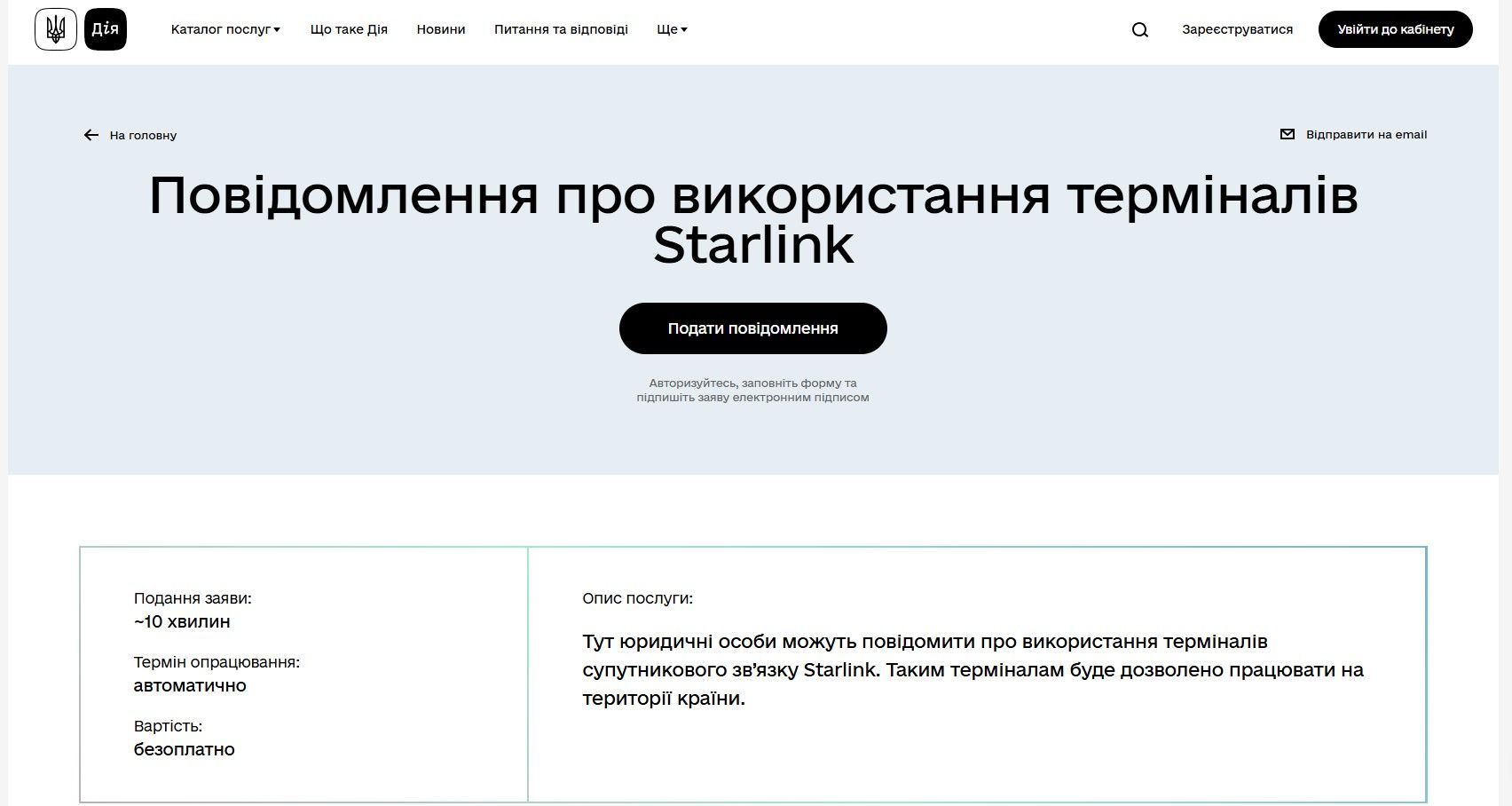Click the Дія app logo
This screenshot has height=806, width=1512.
(x=106, y=28)
